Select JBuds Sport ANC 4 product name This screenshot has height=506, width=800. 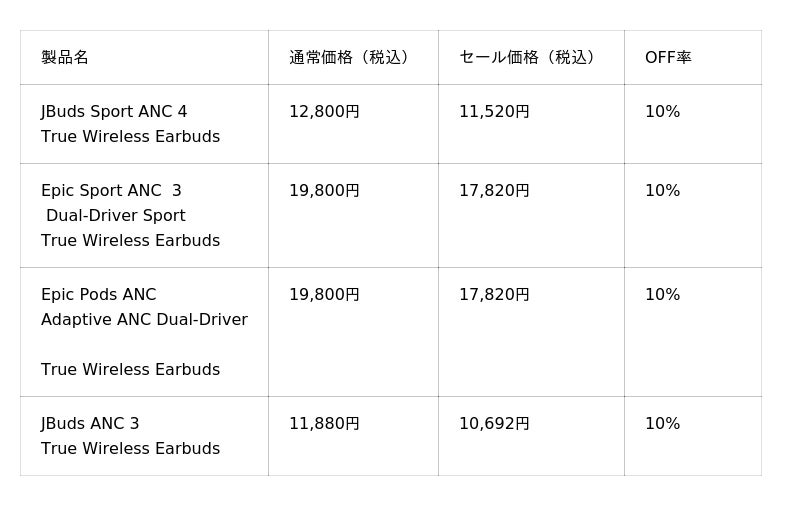pyautogui.click(x=114, y=111)
